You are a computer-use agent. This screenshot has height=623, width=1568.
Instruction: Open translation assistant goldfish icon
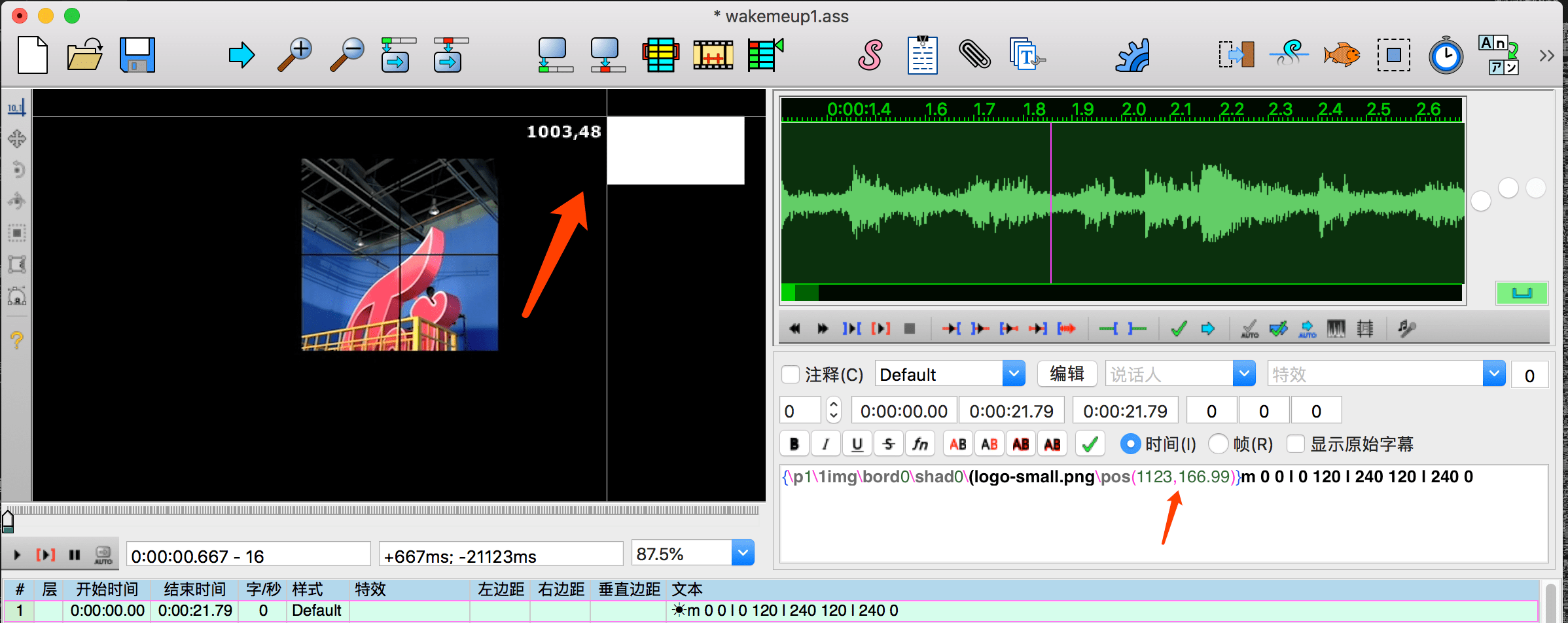[1342, 55]
